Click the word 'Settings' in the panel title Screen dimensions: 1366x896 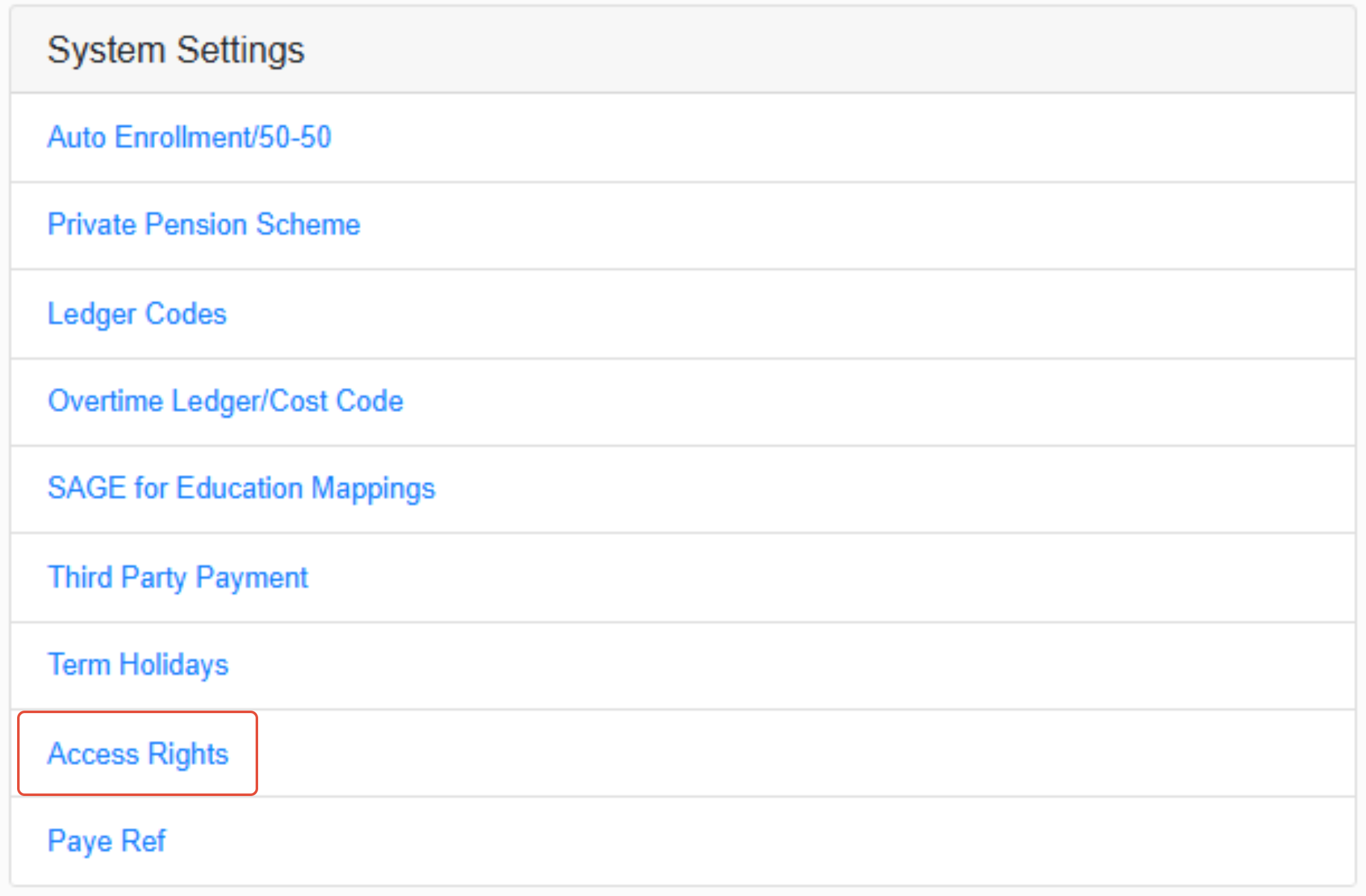coord(240,50)
